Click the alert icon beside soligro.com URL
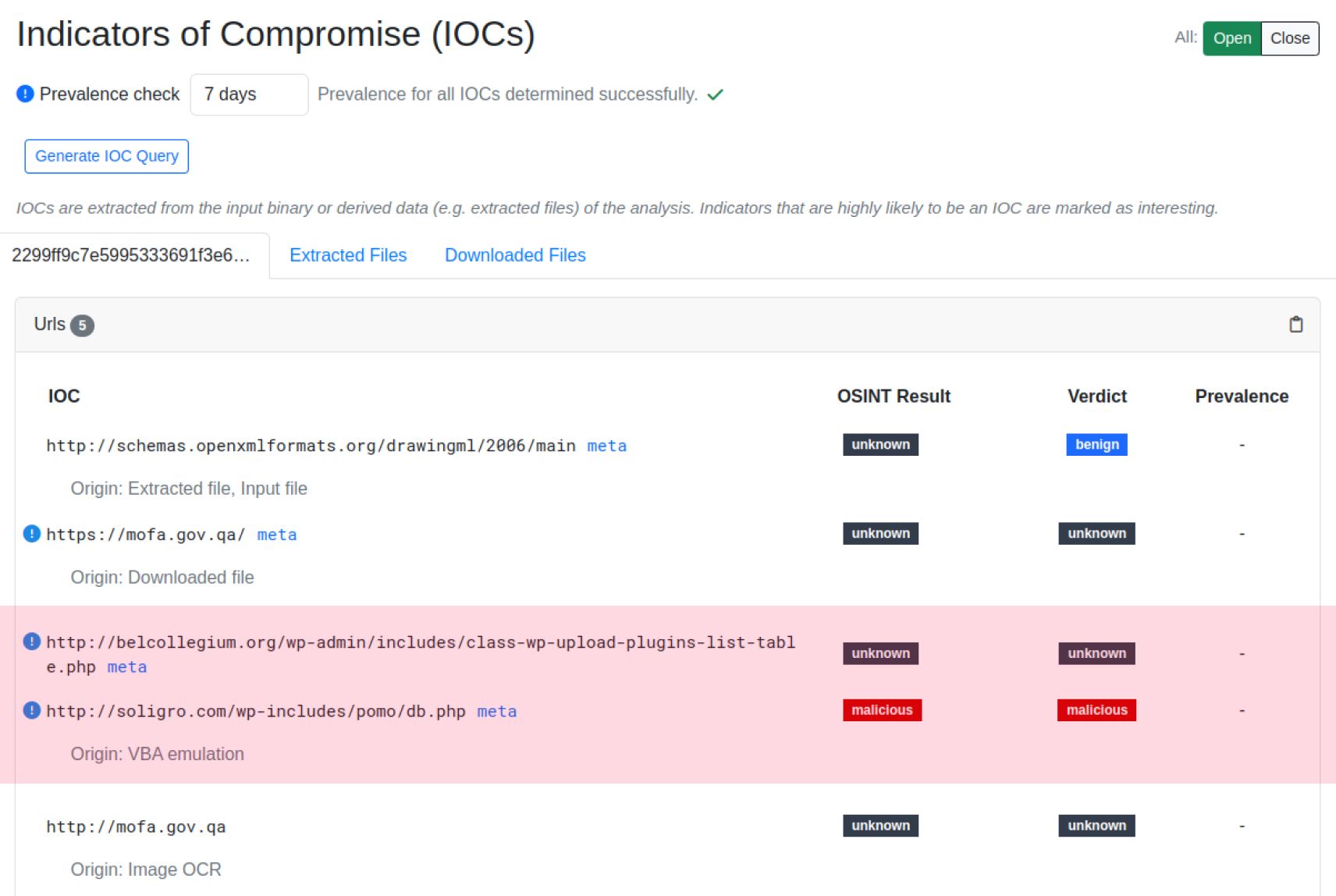Image resolution: width=1336 pixels, height=896 pixels. [31, 711]
